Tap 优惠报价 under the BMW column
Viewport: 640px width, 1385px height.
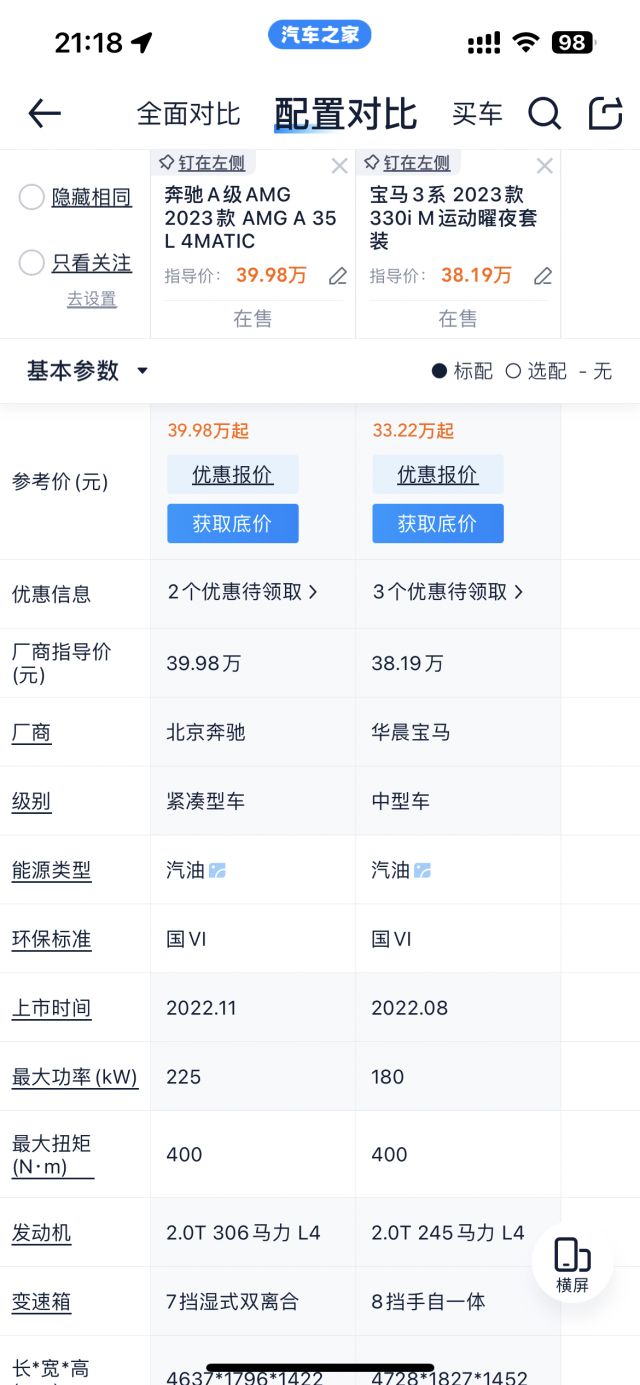click(x=438, y=473)
